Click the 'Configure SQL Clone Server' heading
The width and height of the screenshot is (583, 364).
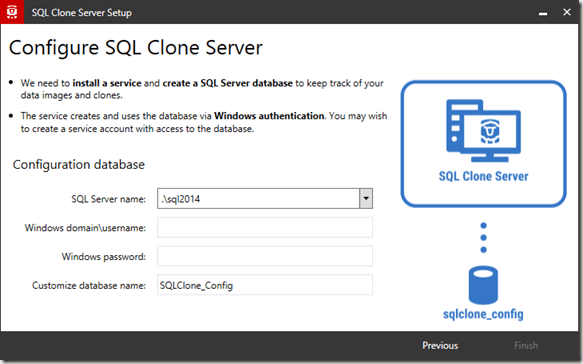pyautogui.click(x=136, y=48)
